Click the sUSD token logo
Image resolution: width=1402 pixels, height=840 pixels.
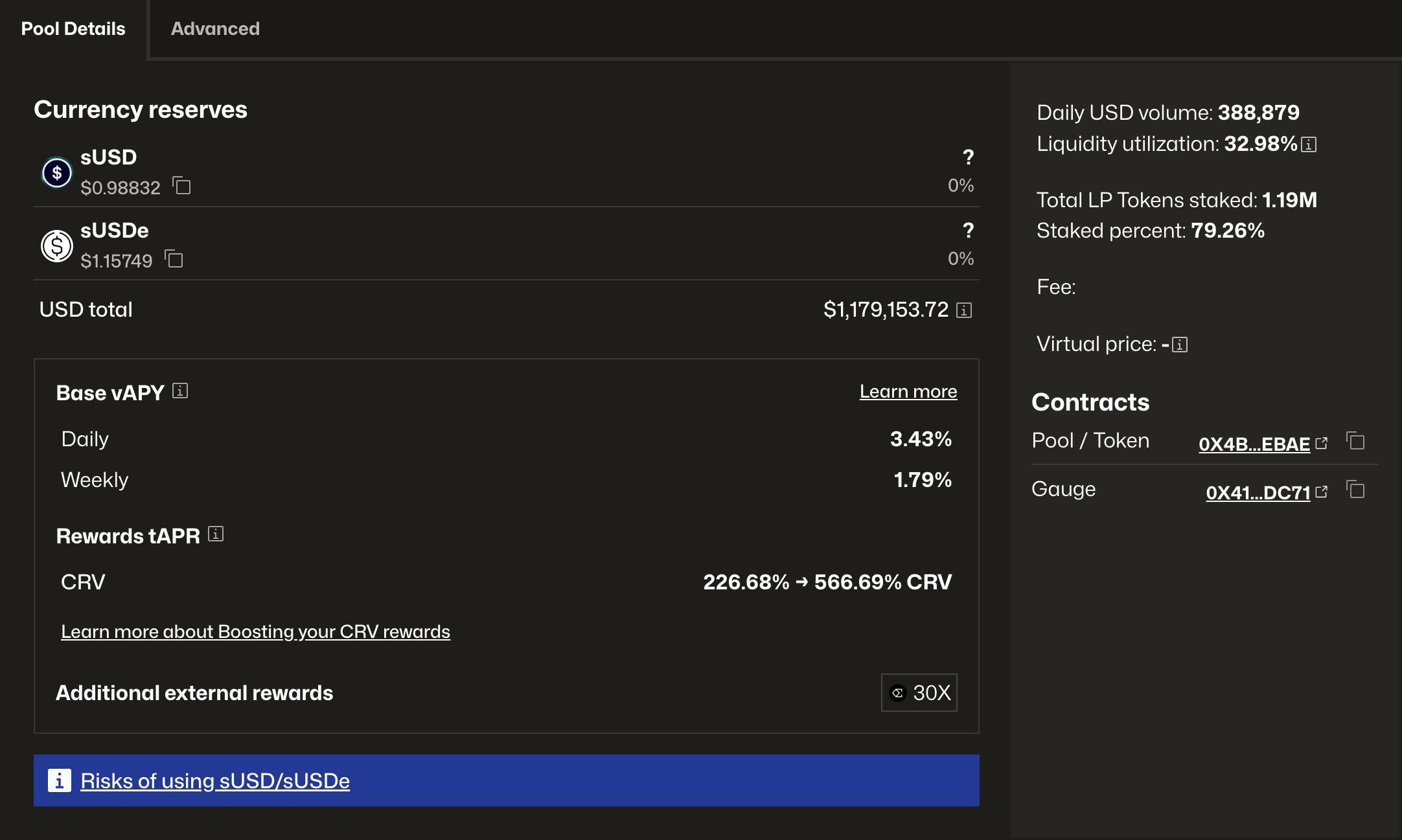tap(57, 173)
